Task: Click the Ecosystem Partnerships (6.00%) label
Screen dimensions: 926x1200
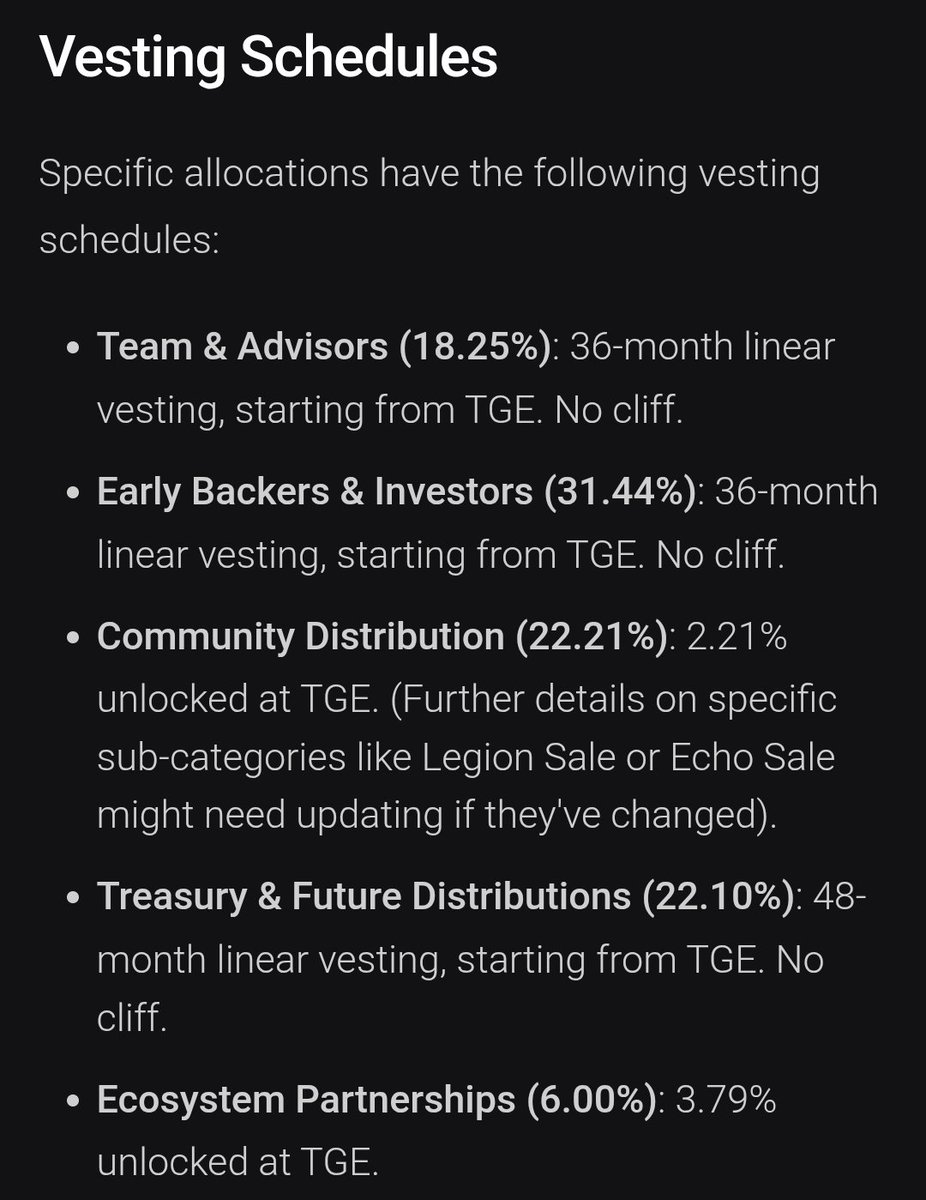Action: tap(379, 1100)
